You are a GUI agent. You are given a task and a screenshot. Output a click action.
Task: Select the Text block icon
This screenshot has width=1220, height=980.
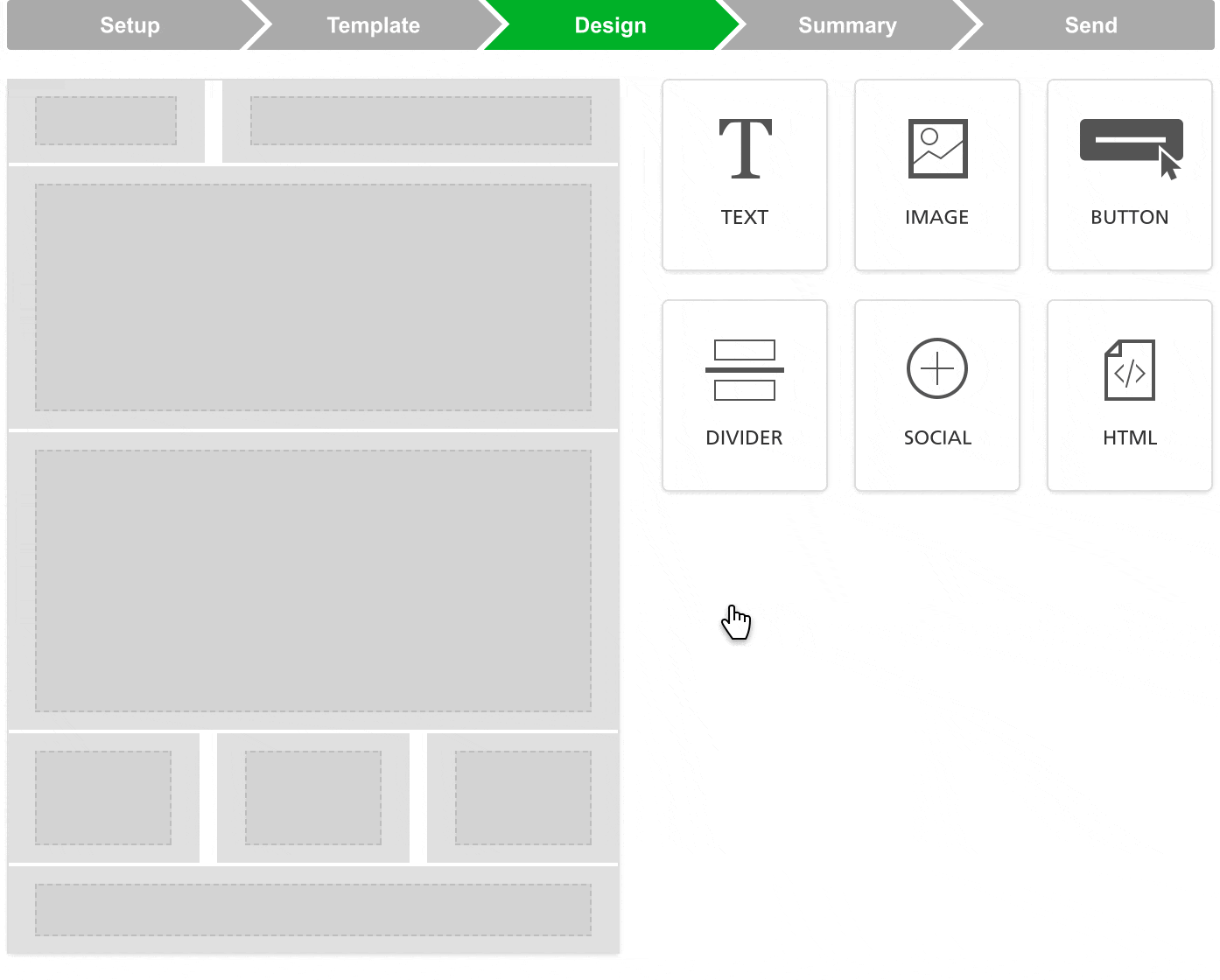coord(745,150)
